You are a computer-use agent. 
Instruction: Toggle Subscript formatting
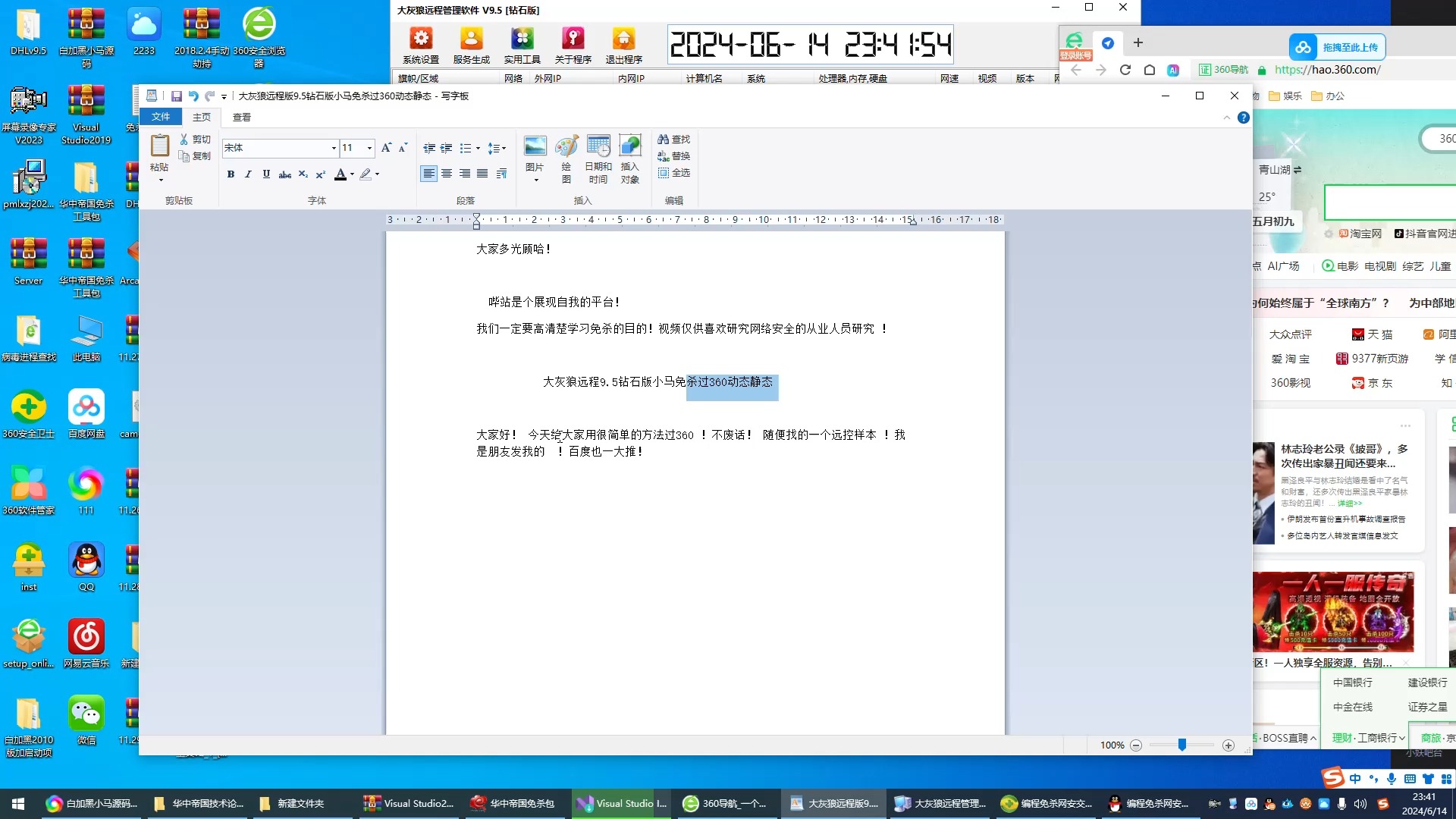pyautogui.click(x=303, y=174)
